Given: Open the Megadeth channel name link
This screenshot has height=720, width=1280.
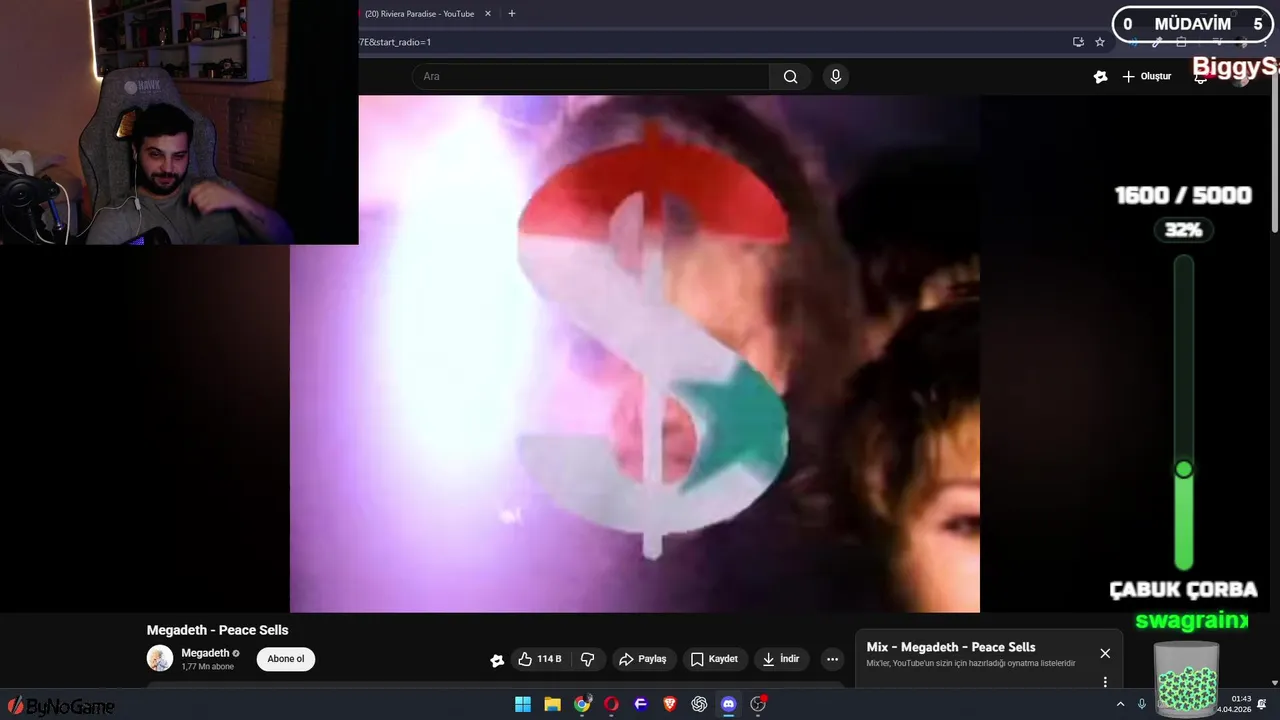Looking at the screenshot, I should (x=205, y=653).
